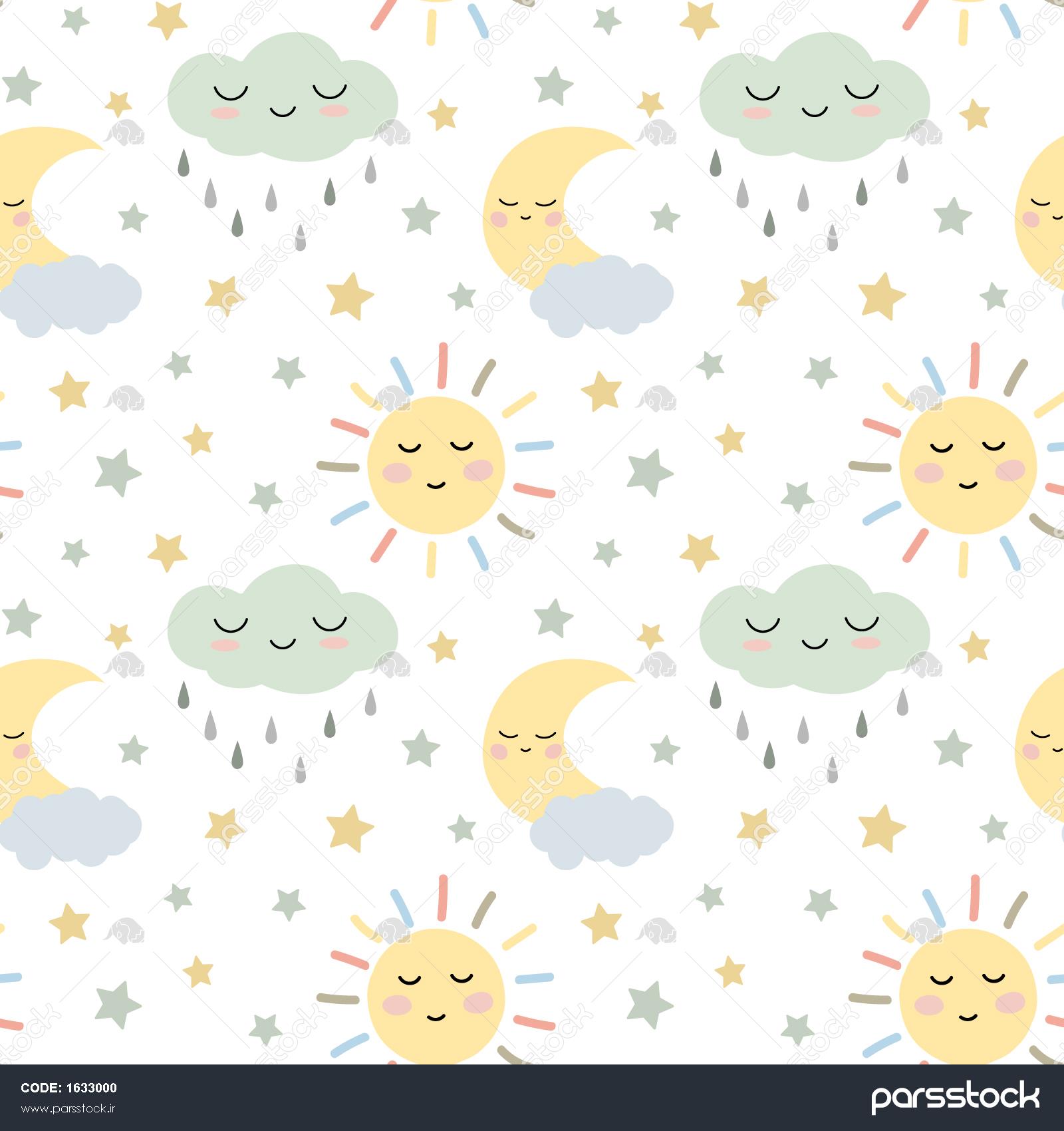1064x1131 pixels.
Task: Click blue cloud under the lower-center moon
Action: coord(601,830)
